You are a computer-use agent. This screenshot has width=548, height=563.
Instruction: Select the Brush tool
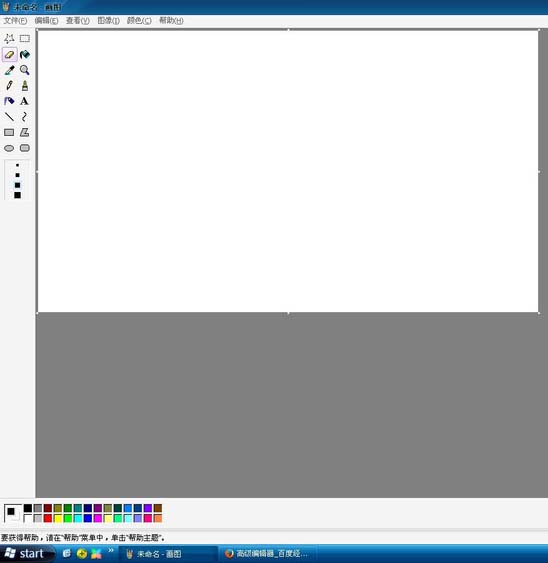[x=25, y=85]
